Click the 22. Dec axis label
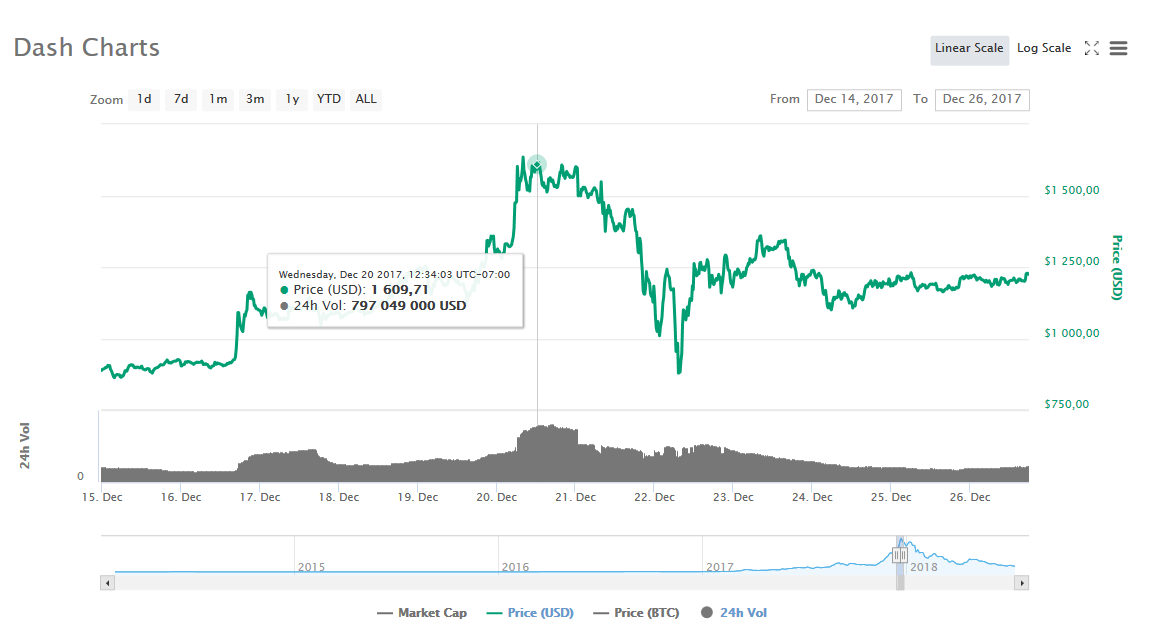This screenshot has height=631, width=1157. click(x=655, y=497)
